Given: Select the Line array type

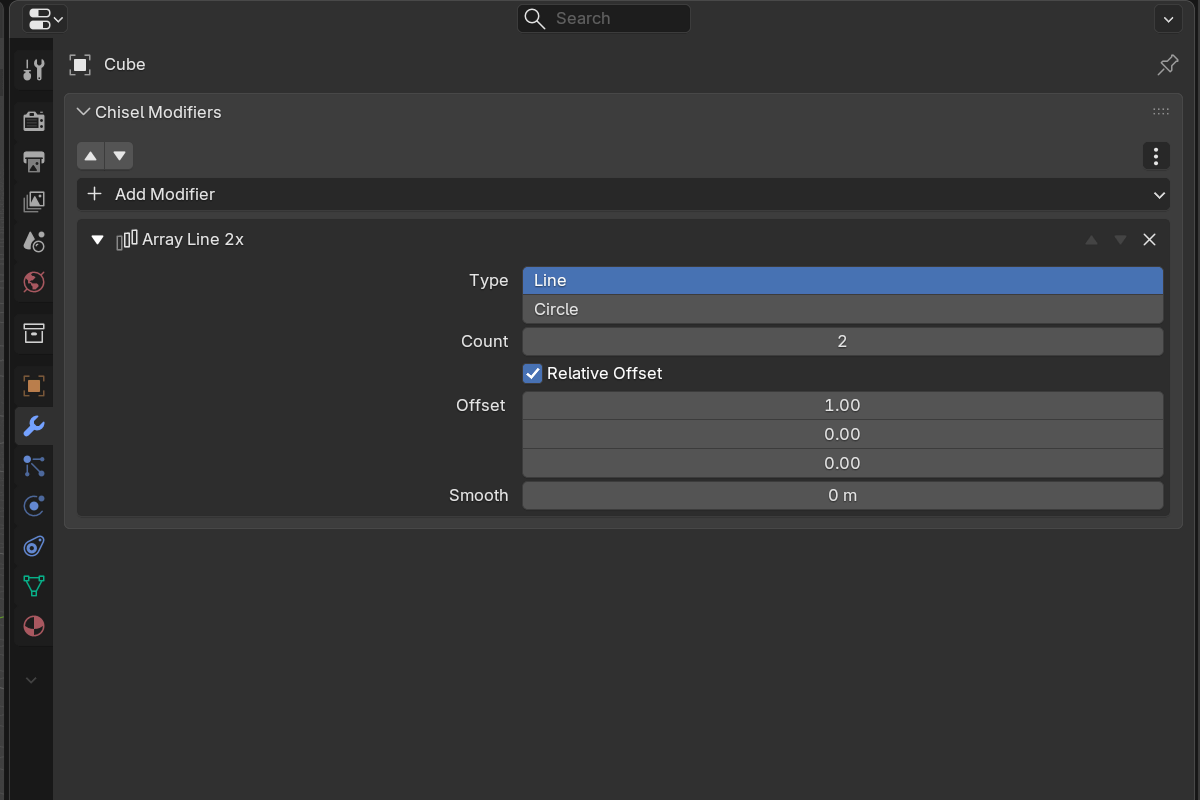Looking at the screenshot, I should point(843,281).
